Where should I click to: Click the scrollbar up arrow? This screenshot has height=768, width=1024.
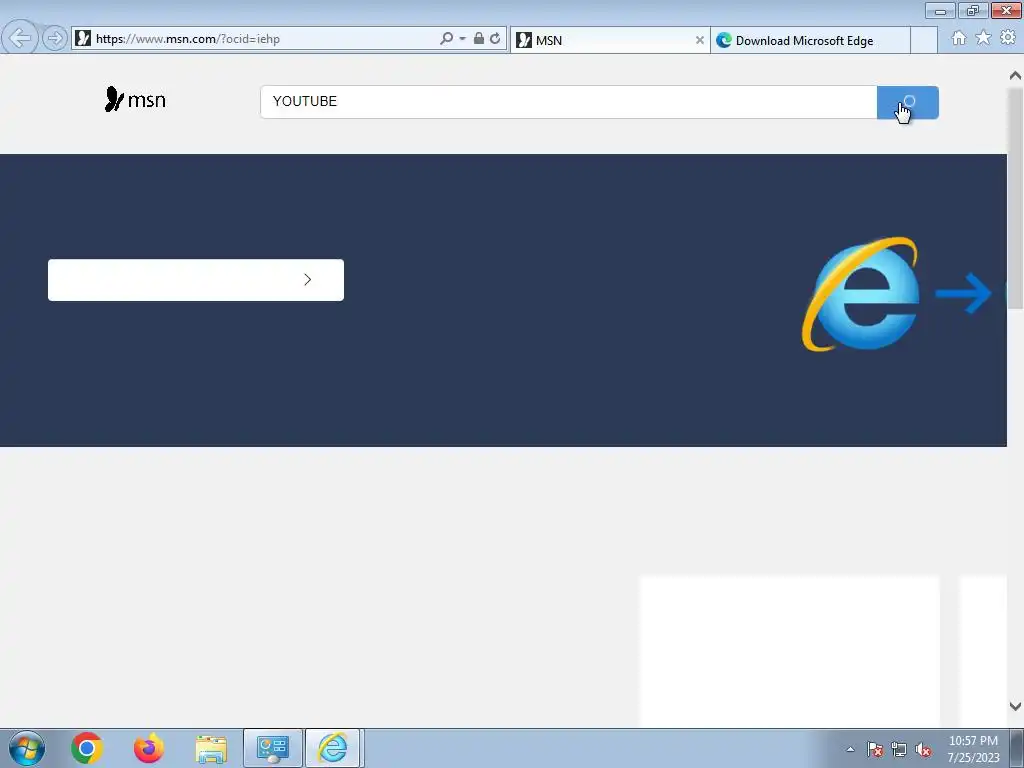tap(1015, 76)
